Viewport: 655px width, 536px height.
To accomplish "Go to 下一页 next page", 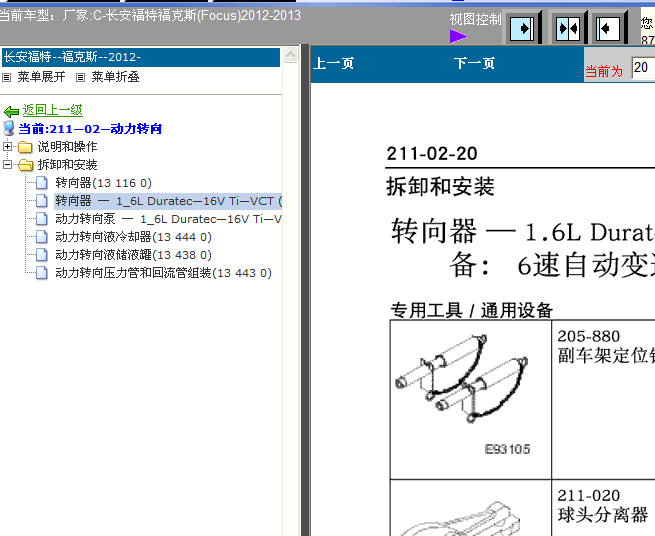I will pyautogui.click(x=475, y=64).
